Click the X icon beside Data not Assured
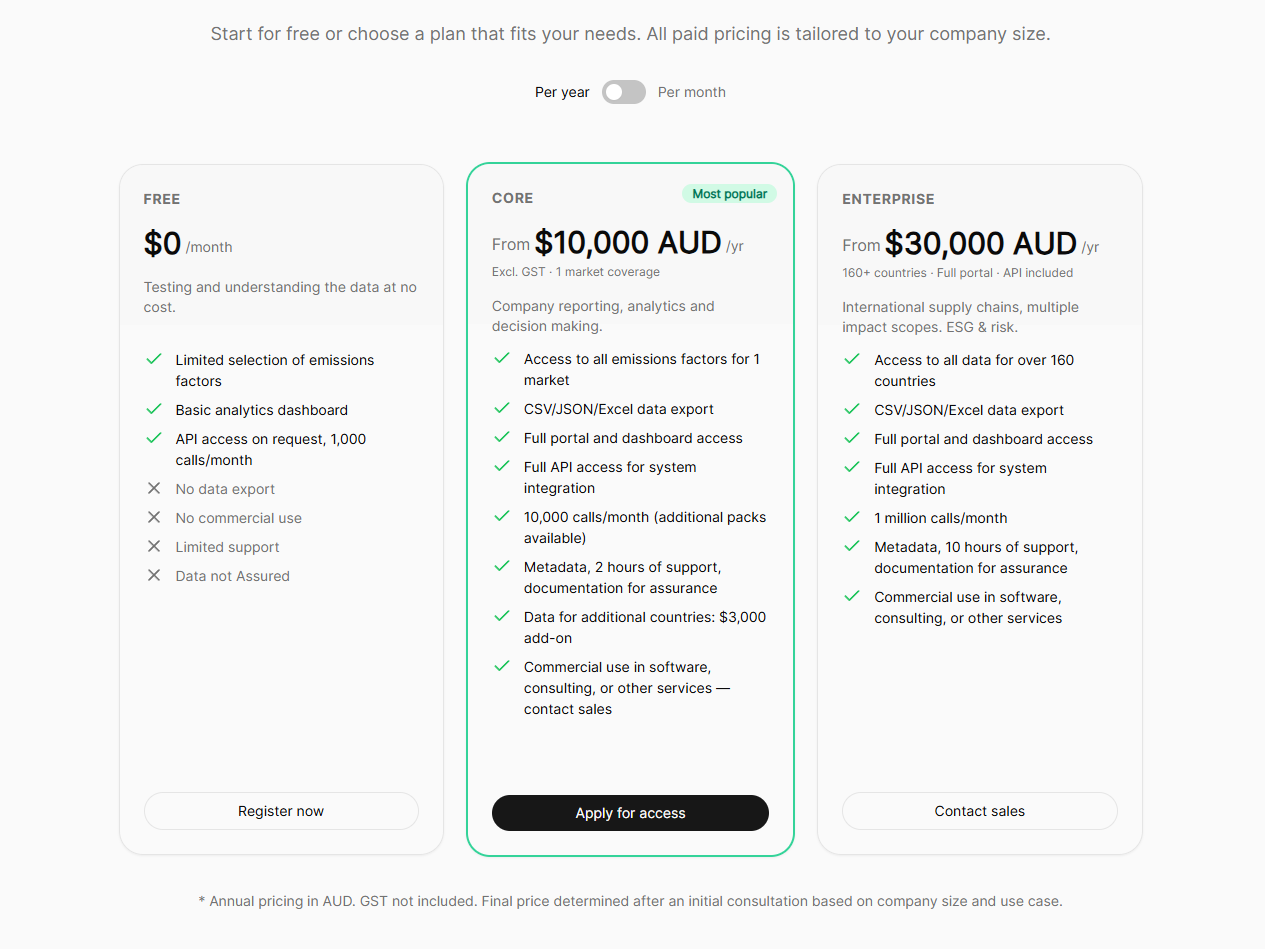The width and height of the screenshot is (1265, 949). pos(154,575)
